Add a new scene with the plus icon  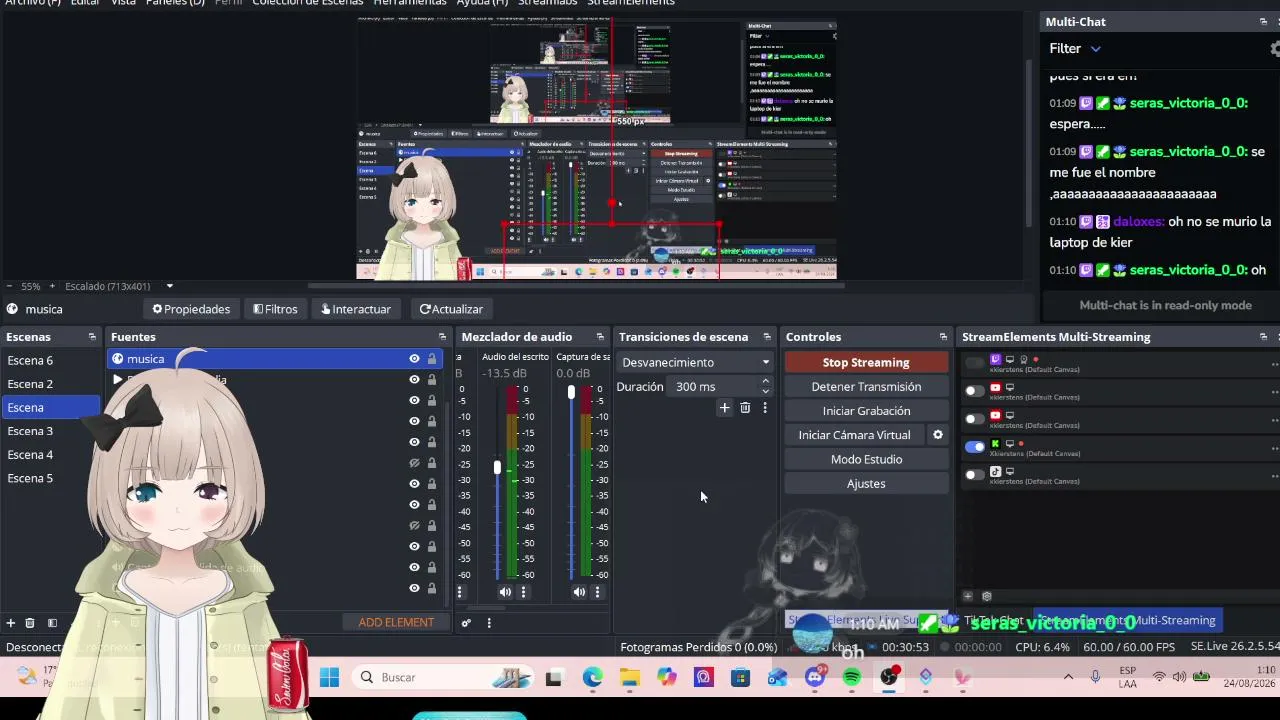point(11,623)
